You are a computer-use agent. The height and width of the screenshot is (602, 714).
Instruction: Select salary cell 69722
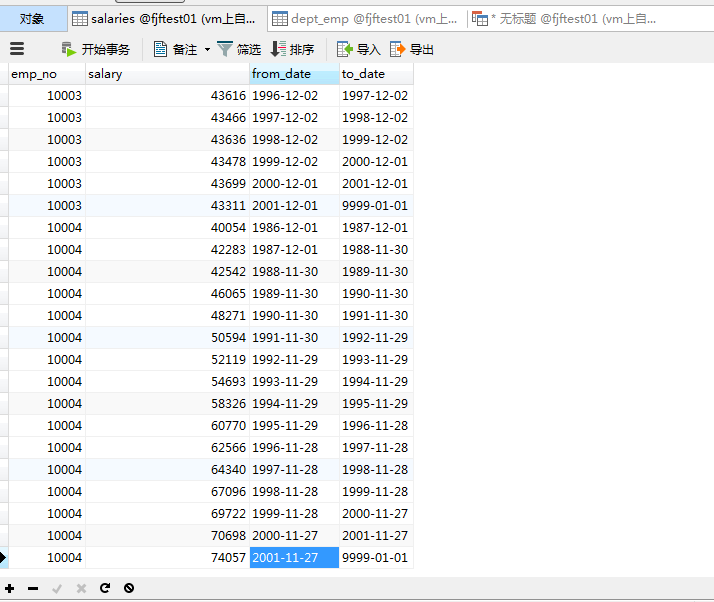(x=167, y=514)
